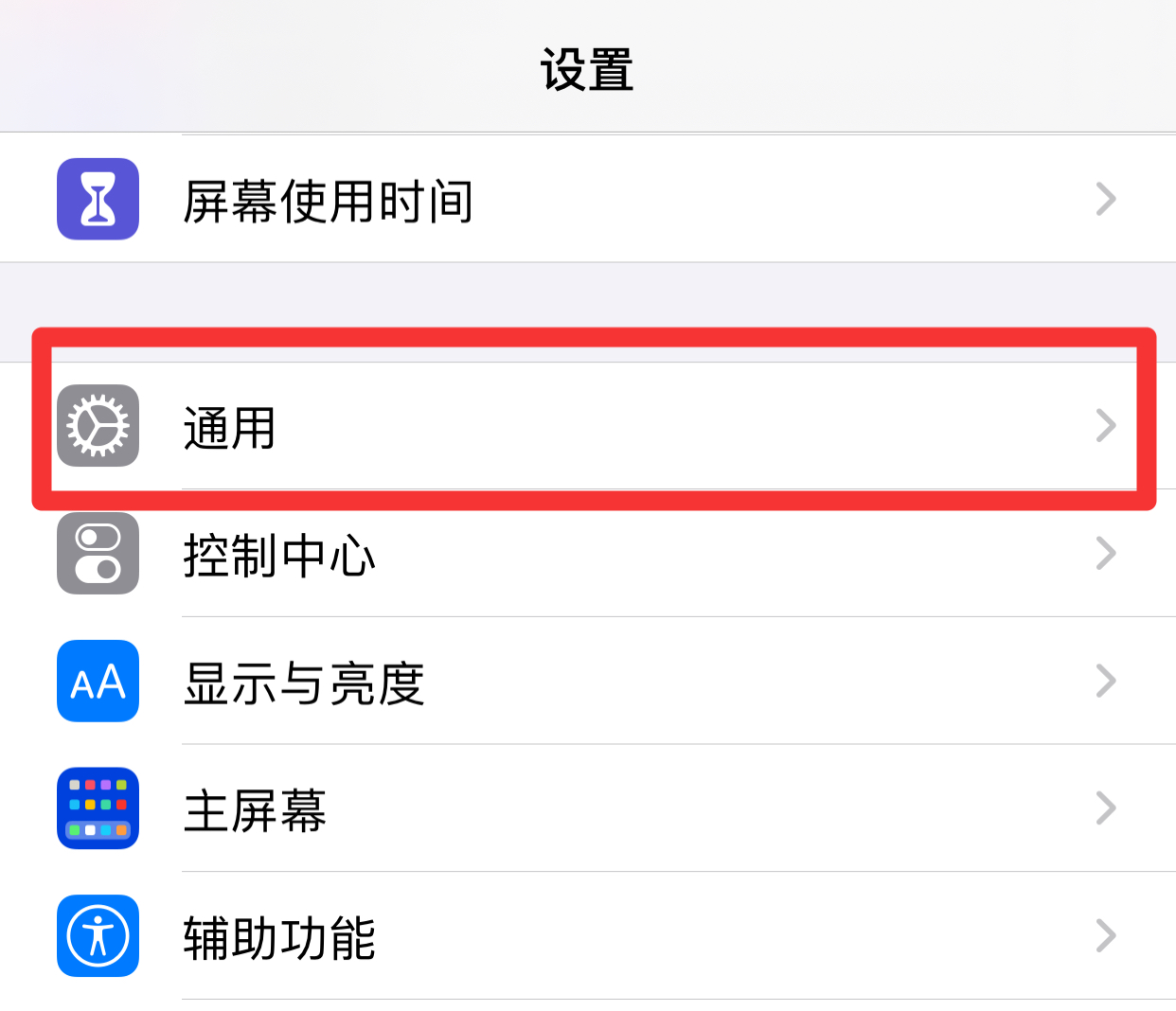Open the 屏幕使用时间 settings row

point(588,199)
